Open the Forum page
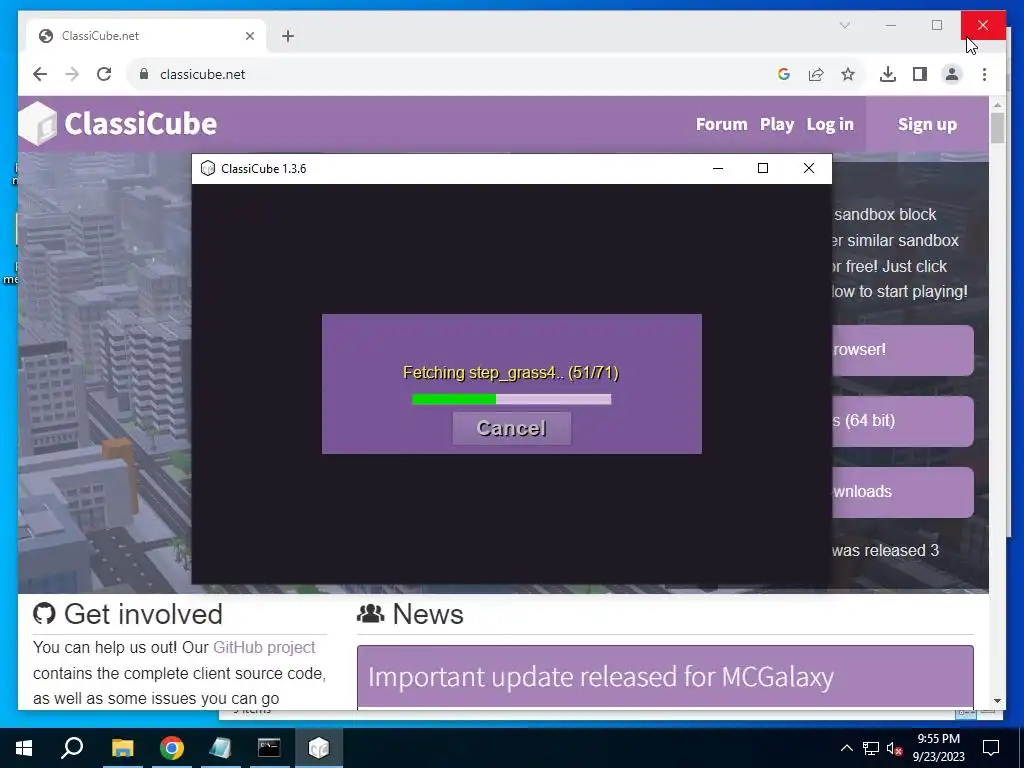This screenshot has height=768, width=1024. (721, 124)
